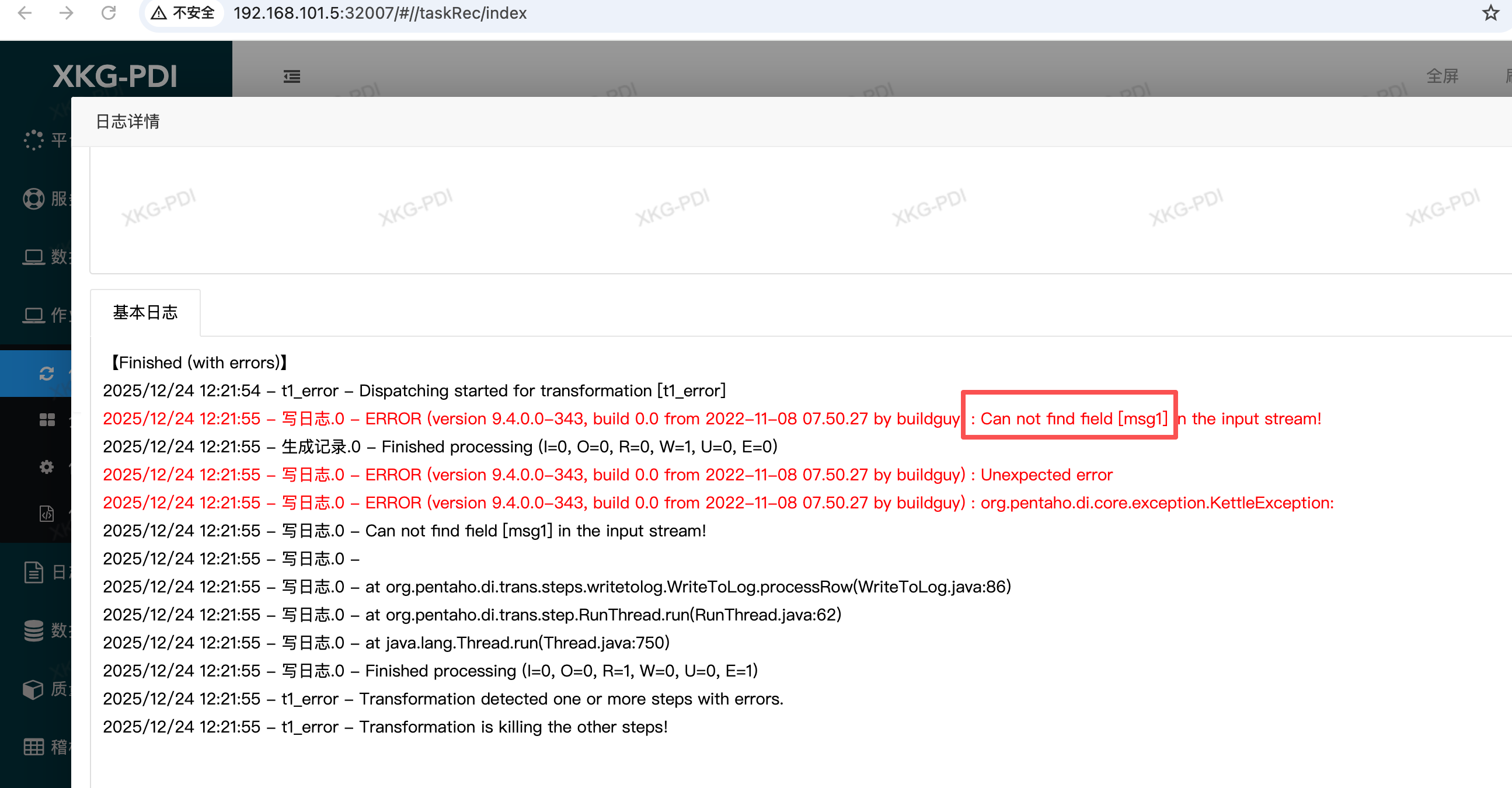Bookmark this page with the star icon
The image size is (1512, 788).
[1490, 13]
